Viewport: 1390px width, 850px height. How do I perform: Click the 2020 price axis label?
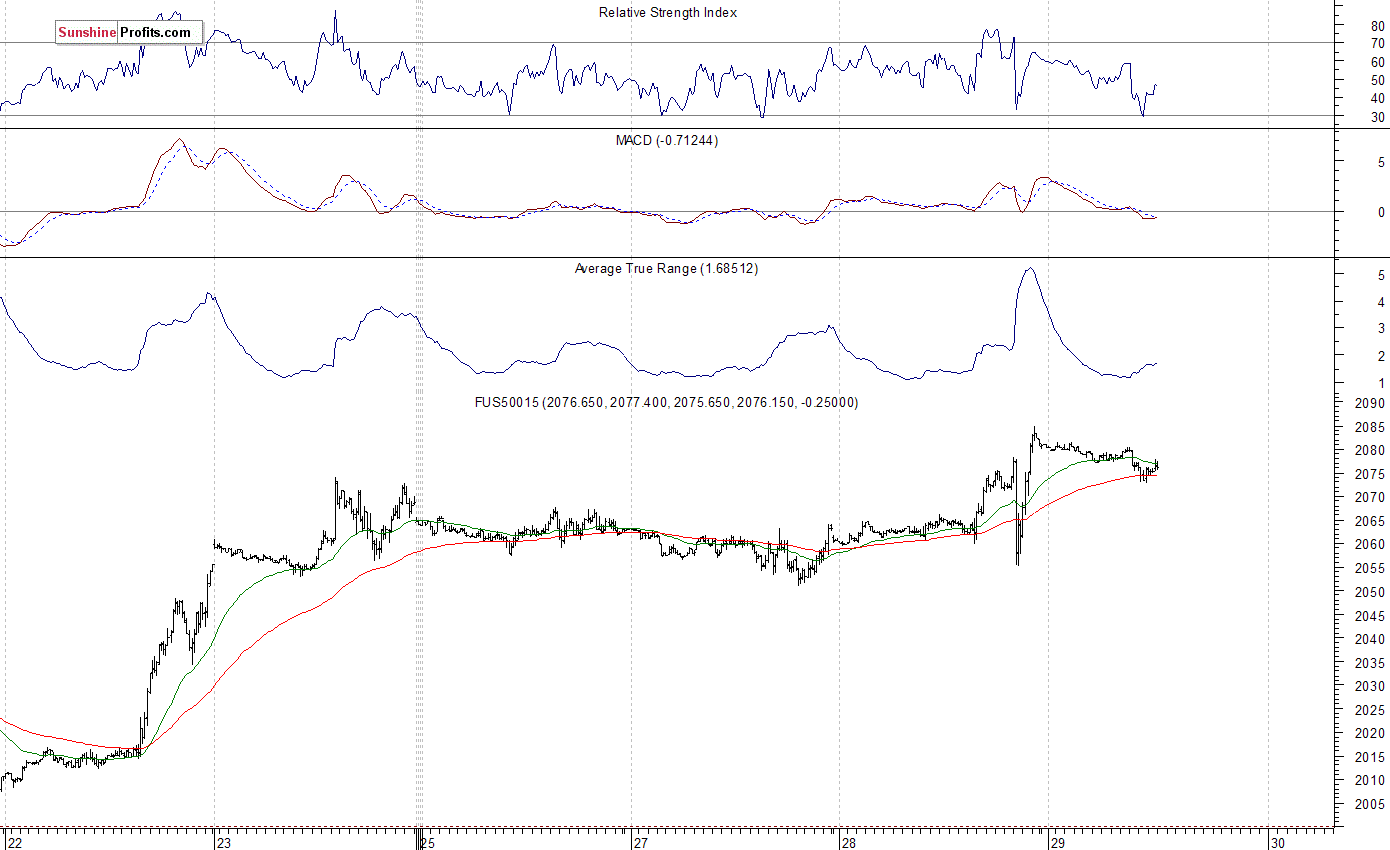[x=1370, y=734]
